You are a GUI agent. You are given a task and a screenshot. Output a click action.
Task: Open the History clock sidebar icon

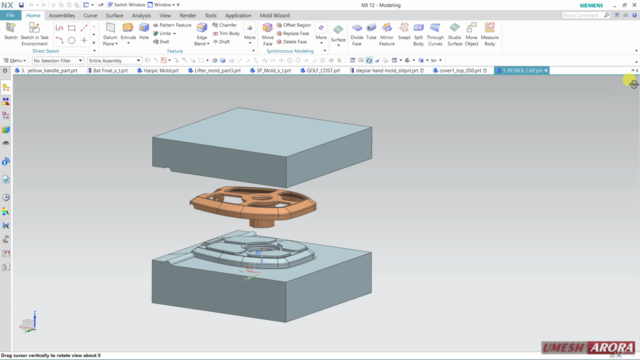6,198
